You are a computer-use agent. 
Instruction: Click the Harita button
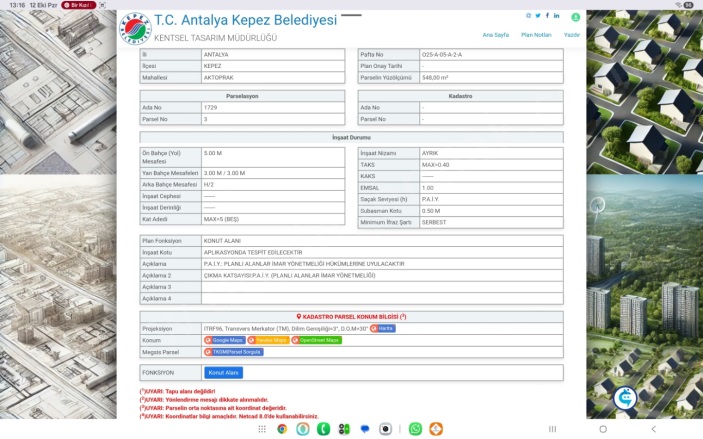tap(382, 328)
